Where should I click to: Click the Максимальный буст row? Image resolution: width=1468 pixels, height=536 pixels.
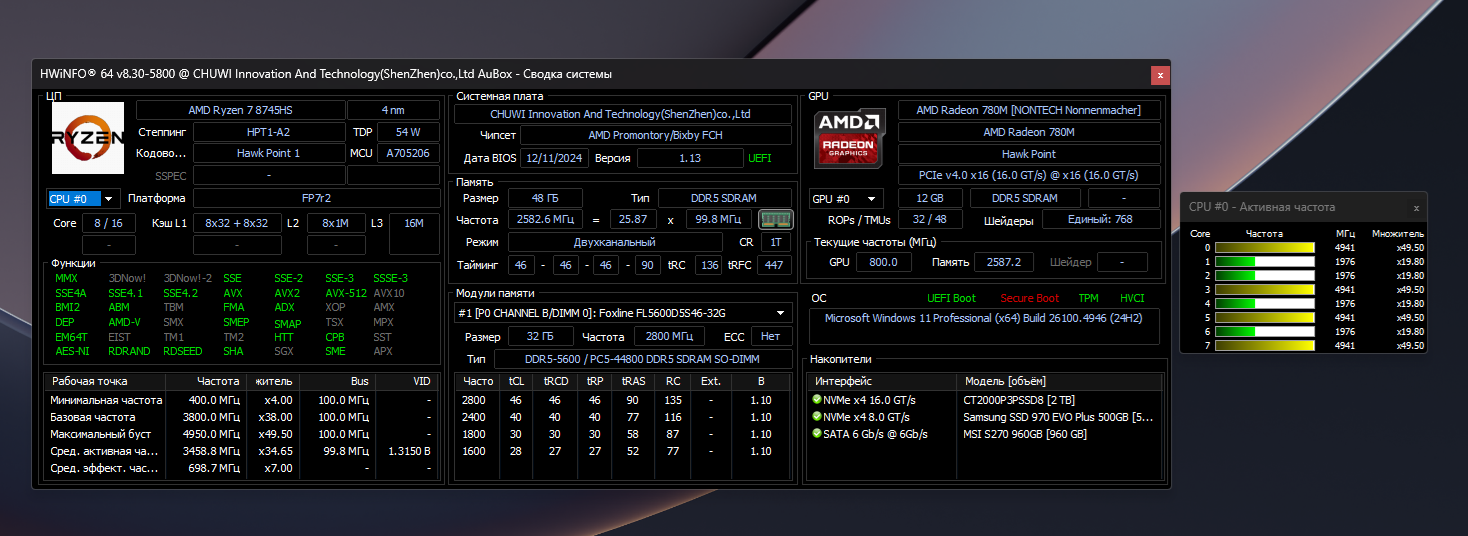coord(242,434)
